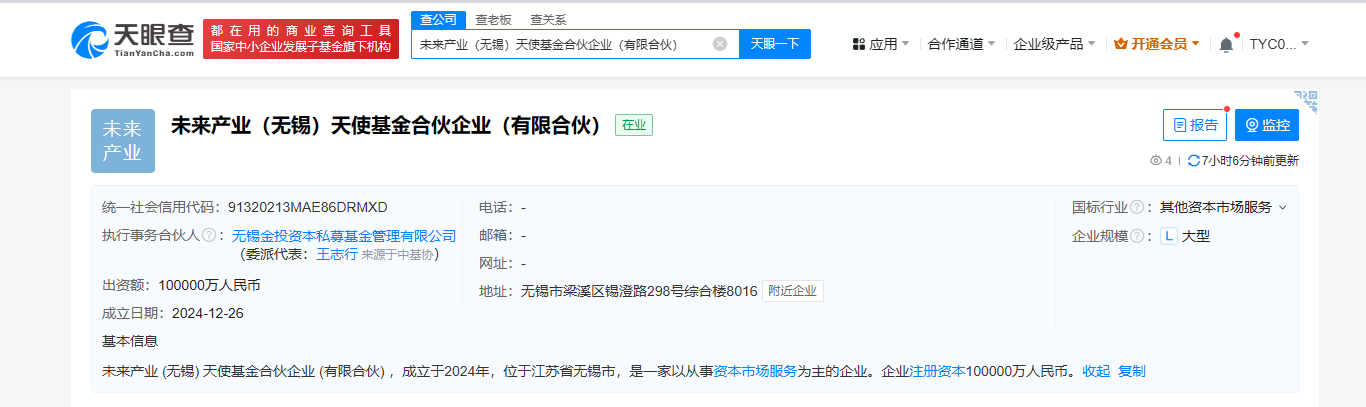The width and height of the screenshot is (1366, 407).
Task: Click the 大型 enterprise scale text
Action: click(1196, 236)
